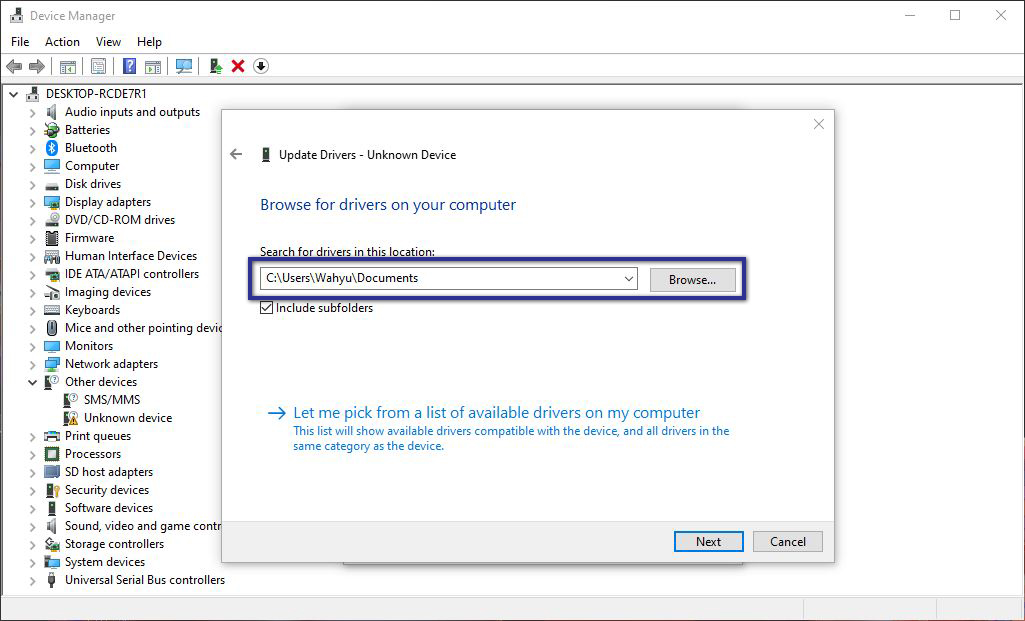The width and height of the screenshot is (1025, 621).
Task: Open the Action menu
Action: [62, 42]
